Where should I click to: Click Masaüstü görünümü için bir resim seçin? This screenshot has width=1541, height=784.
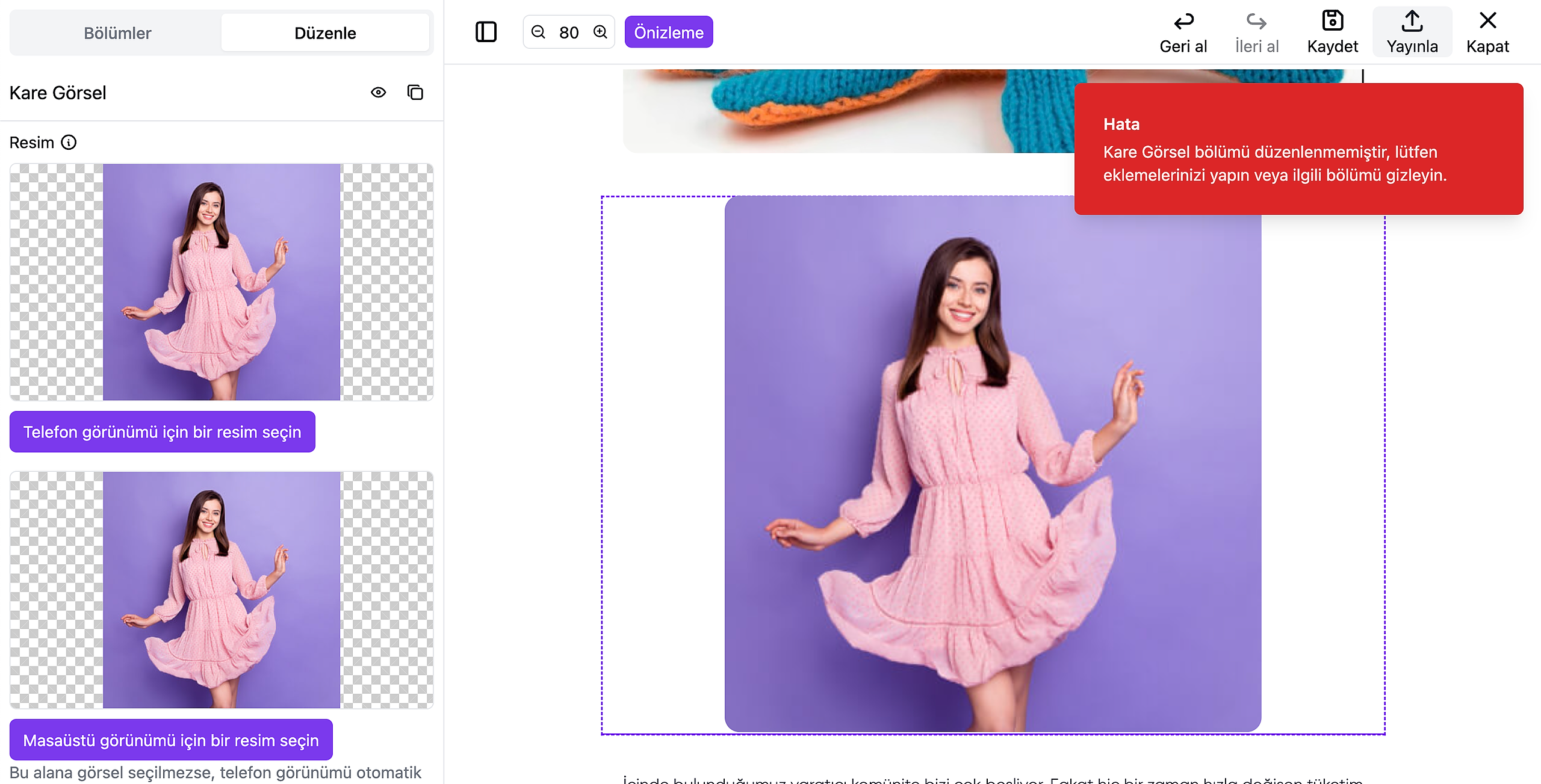click(x=171, y=740)
